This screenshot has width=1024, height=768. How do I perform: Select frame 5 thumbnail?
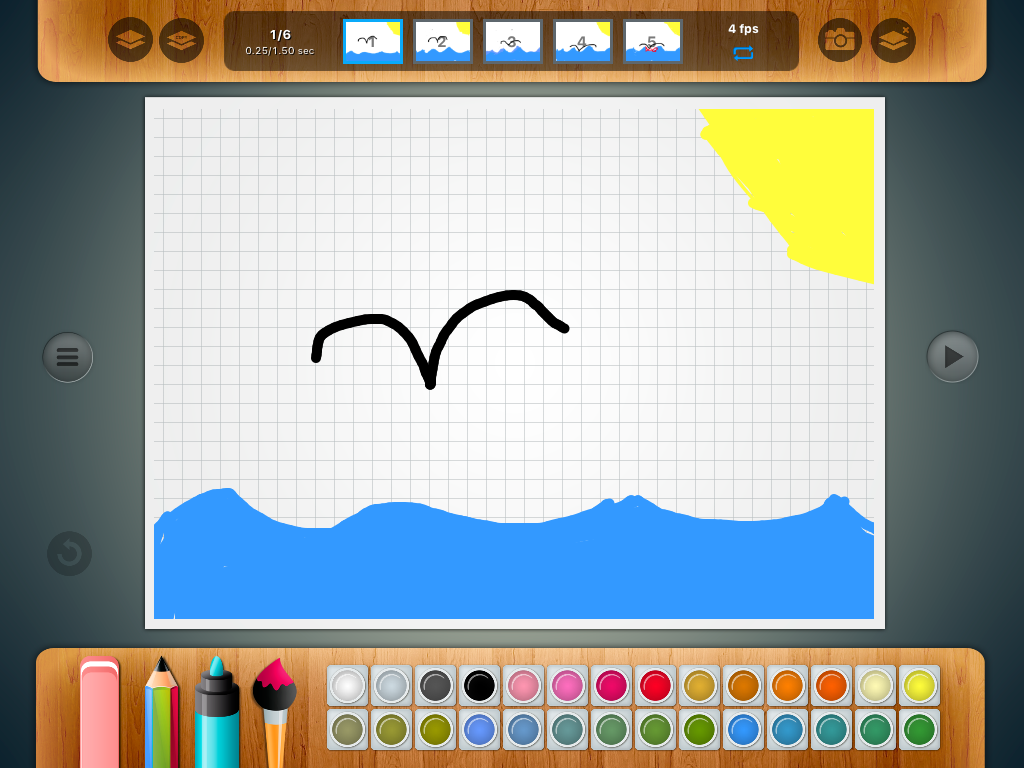coord(652,41)
